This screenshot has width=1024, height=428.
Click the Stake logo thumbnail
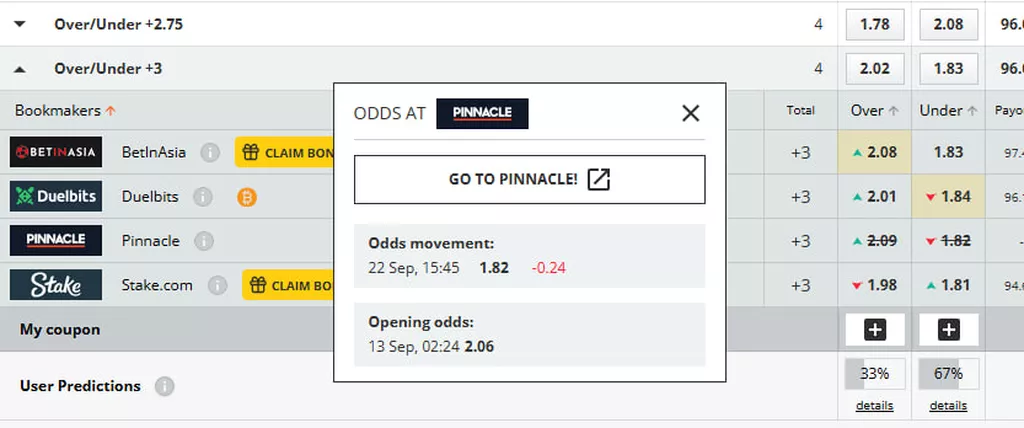(x=56, y=285)
